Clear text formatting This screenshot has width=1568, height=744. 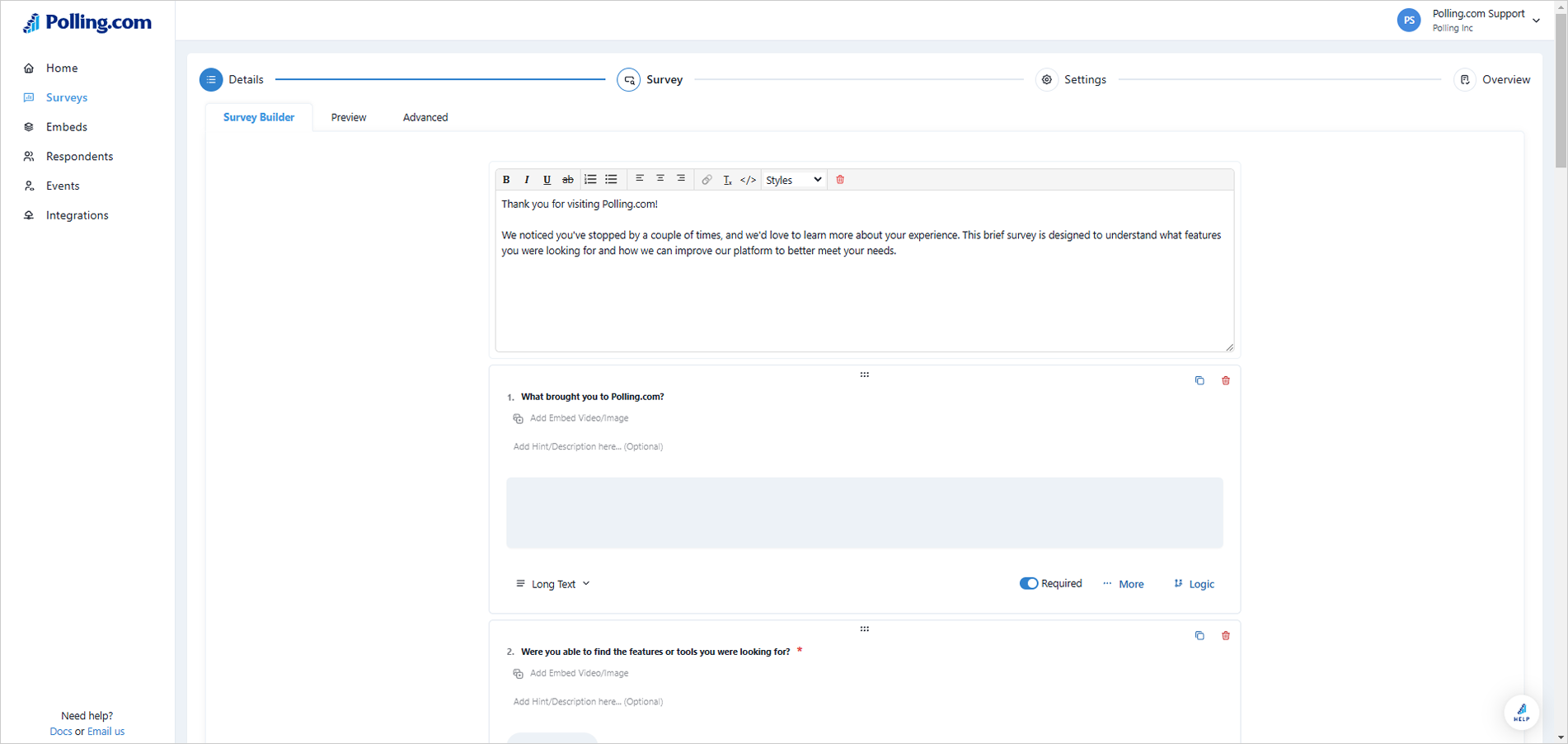727,180
